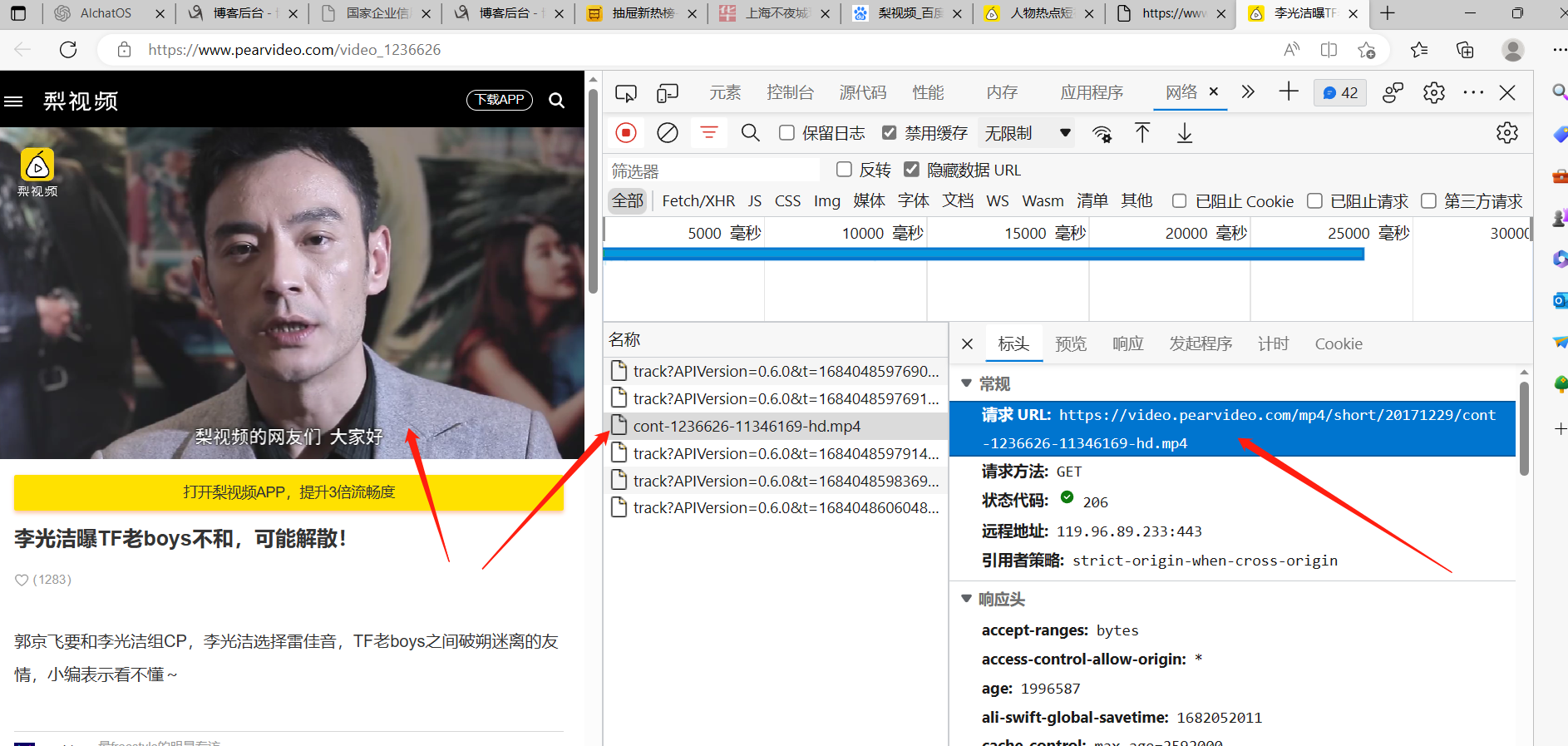Click the video player thumbnail
Screen dimensions: 1568x746
tap(292, 293)
